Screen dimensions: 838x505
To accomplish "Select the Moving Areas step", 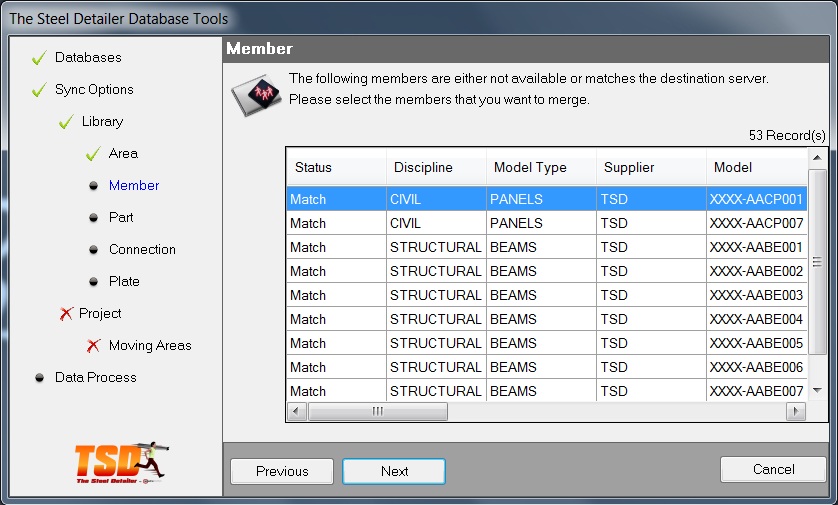I will [150, 346].
